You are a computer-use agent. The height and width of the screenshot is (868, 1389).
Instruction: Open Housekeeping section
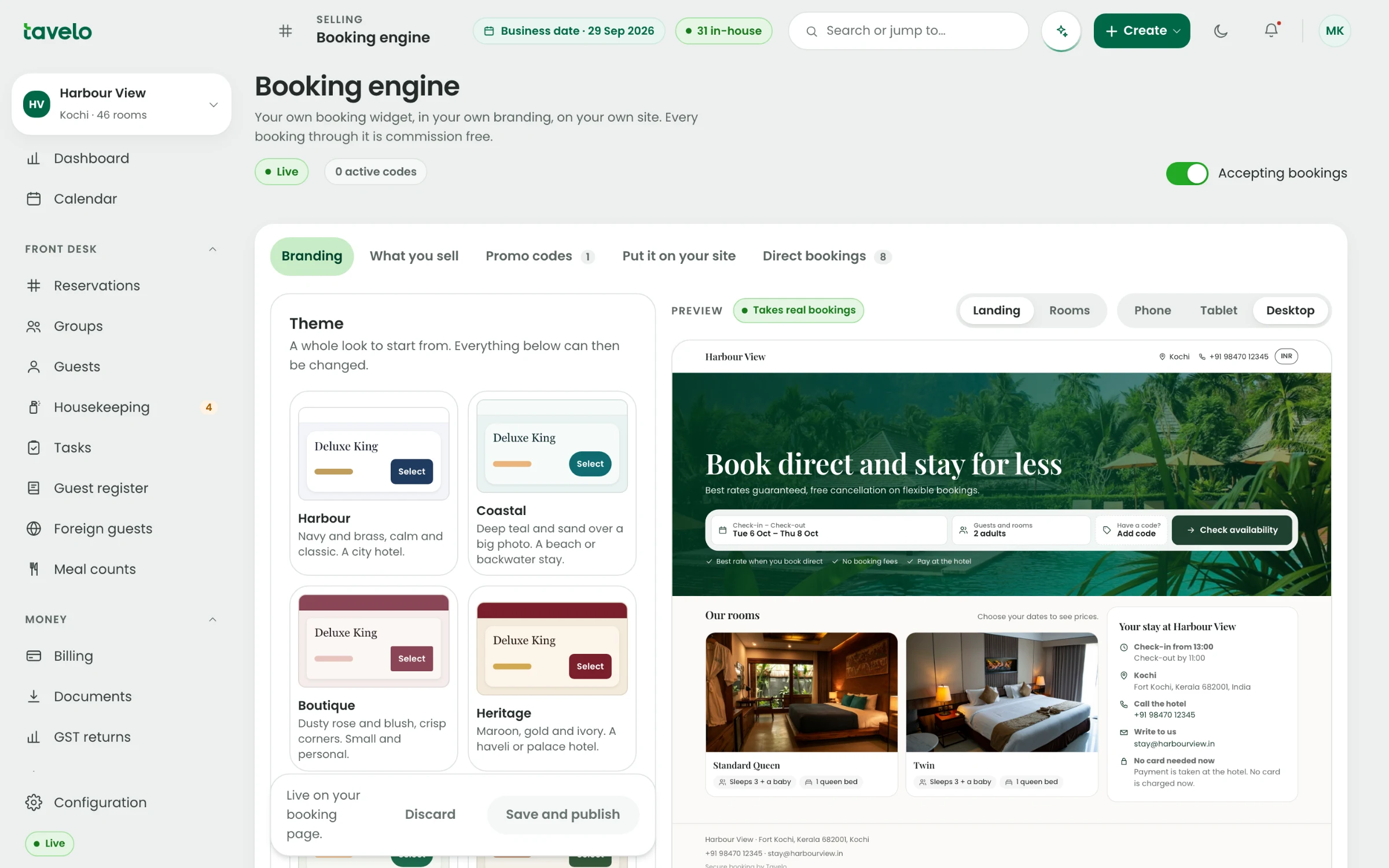122,407
